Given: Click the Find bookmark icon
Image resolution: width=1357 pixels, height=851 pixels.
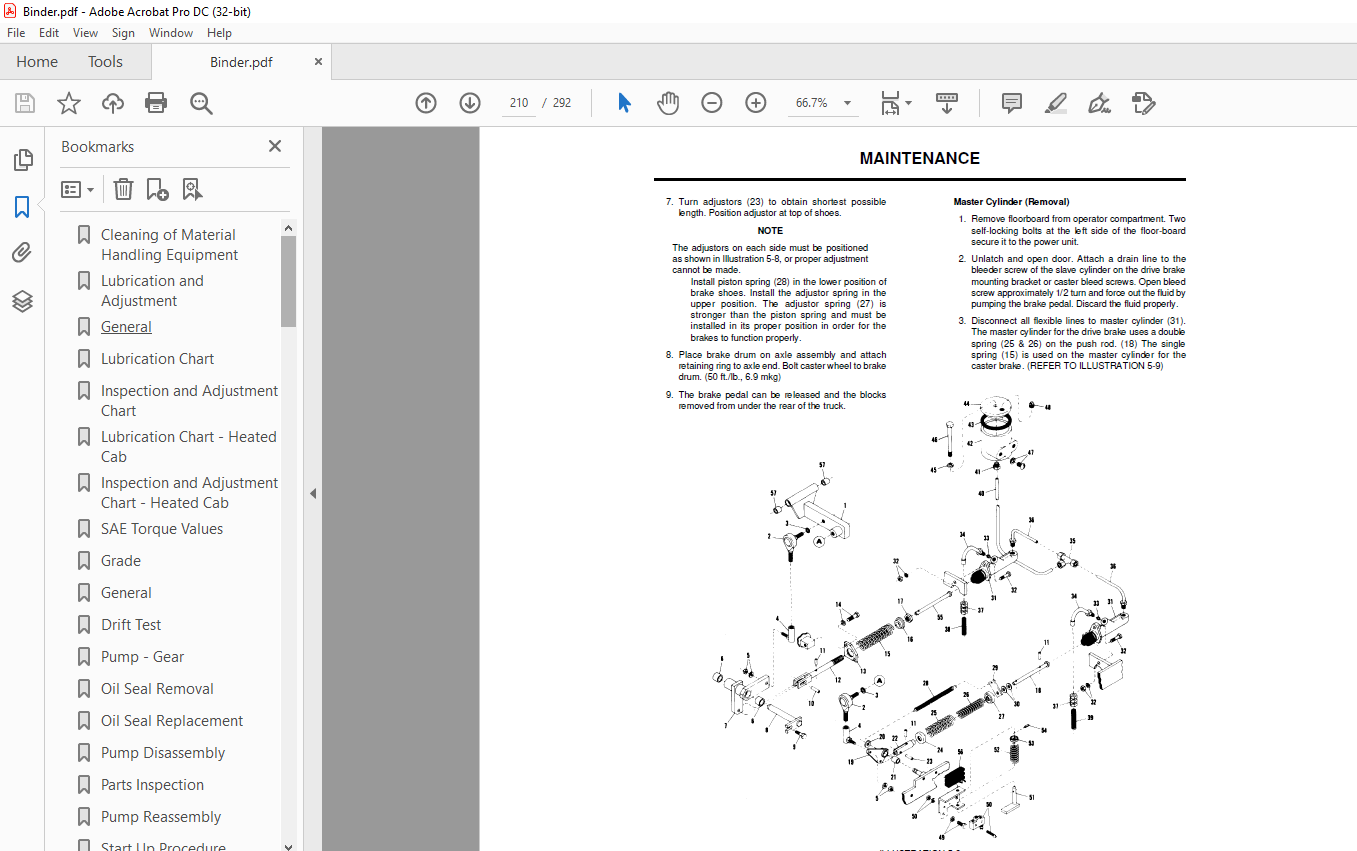Looking at the screenshot, I should click(192, 189).
